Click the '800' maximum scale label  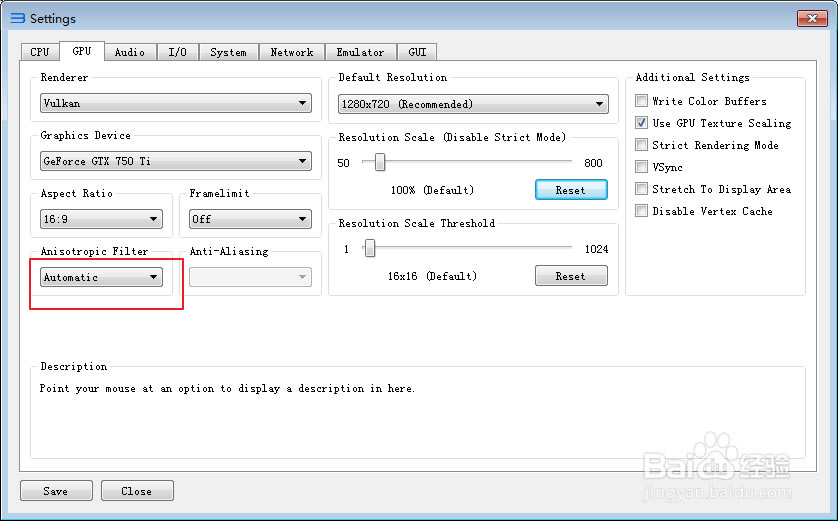pos(593,163)
